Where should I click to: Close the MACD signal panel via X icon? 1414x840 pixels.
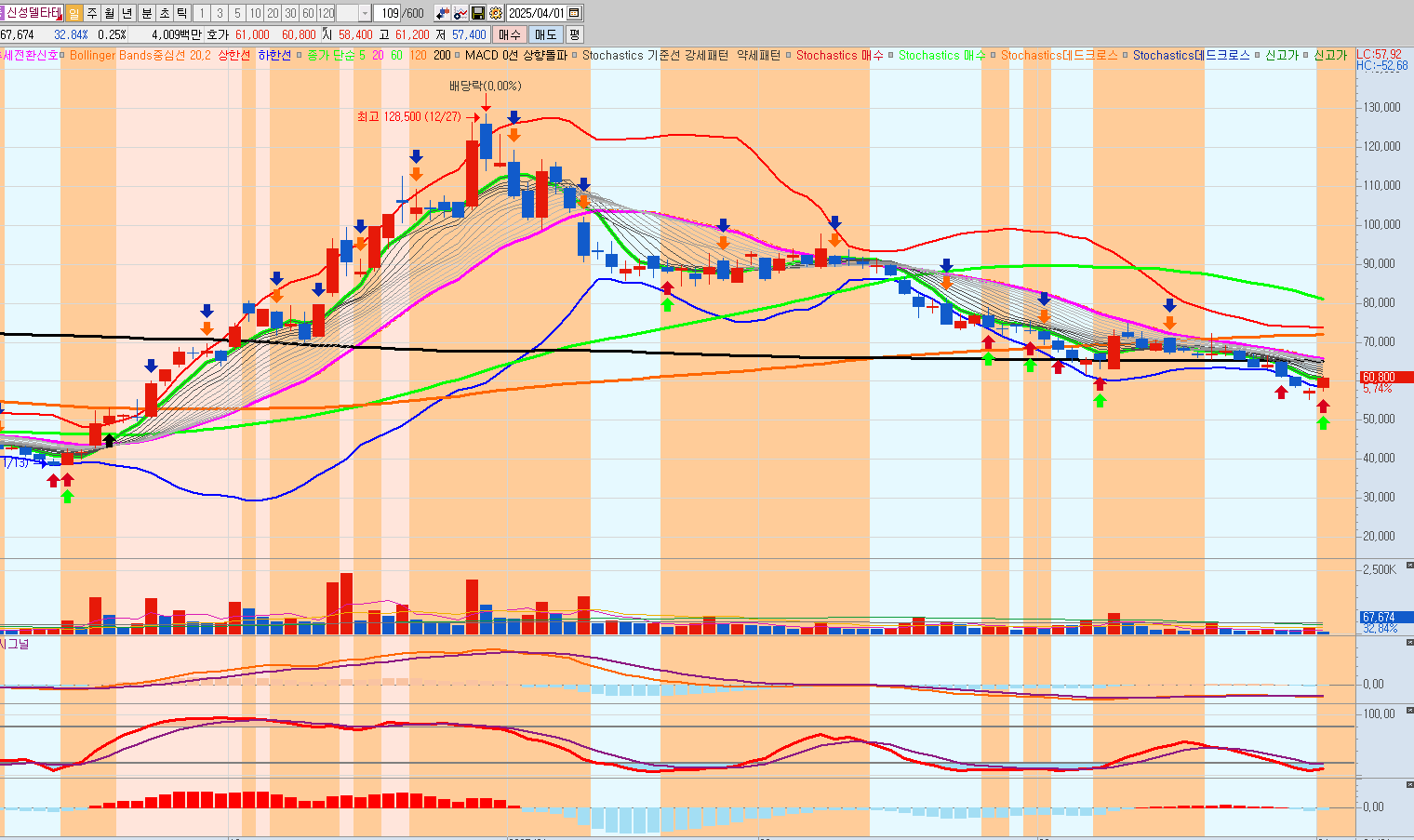[1408, 642]
